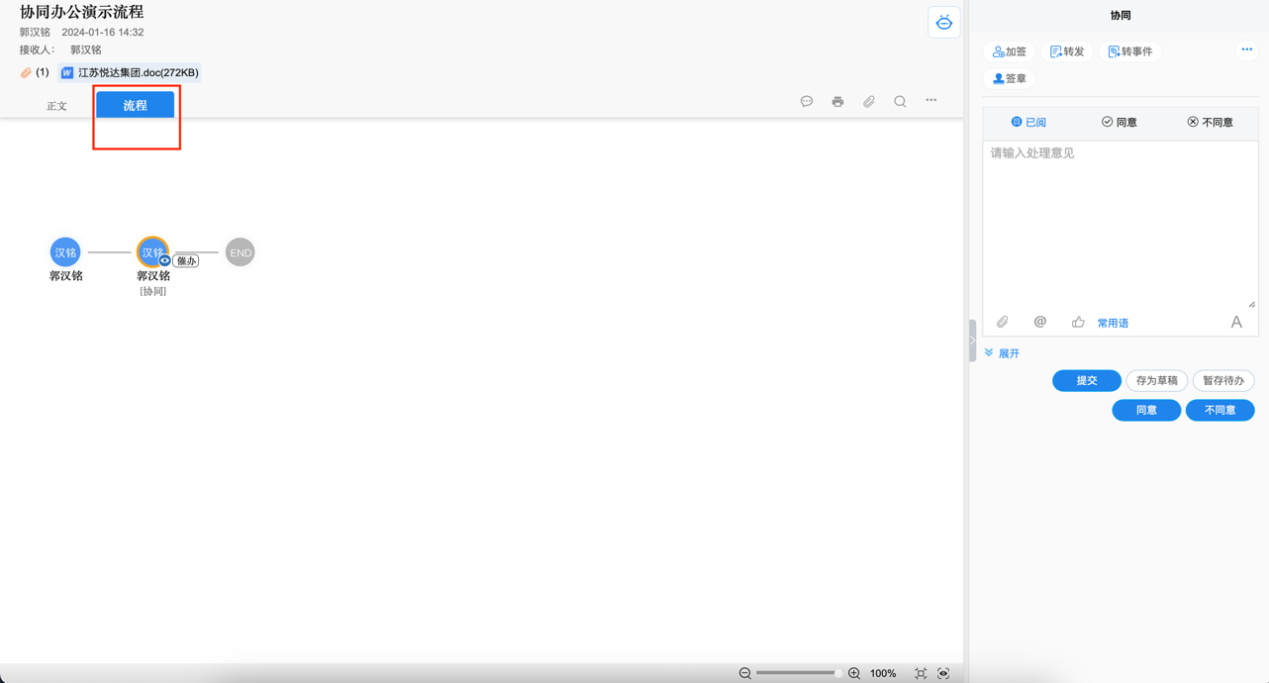This screenshot has width=1269, height=683.
Task: Click the comment bubble icon in the toolbar
Action: point(807,101)
